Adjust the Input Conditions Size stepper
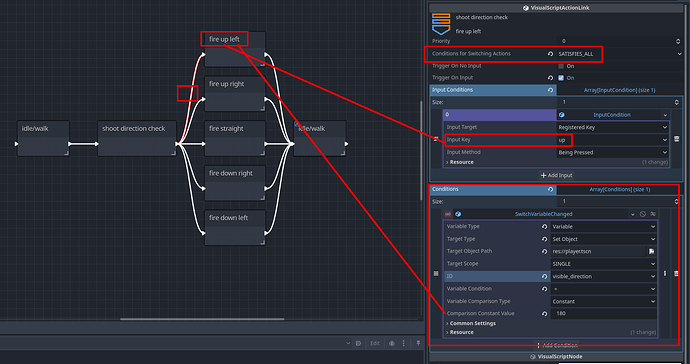 click(676, 102)
